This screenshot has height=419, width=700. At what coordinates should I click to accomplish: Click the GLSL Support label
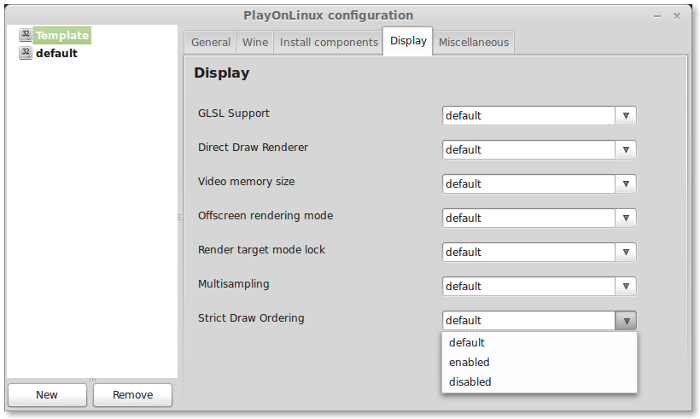pyautogui.click(x=234, y=113)
